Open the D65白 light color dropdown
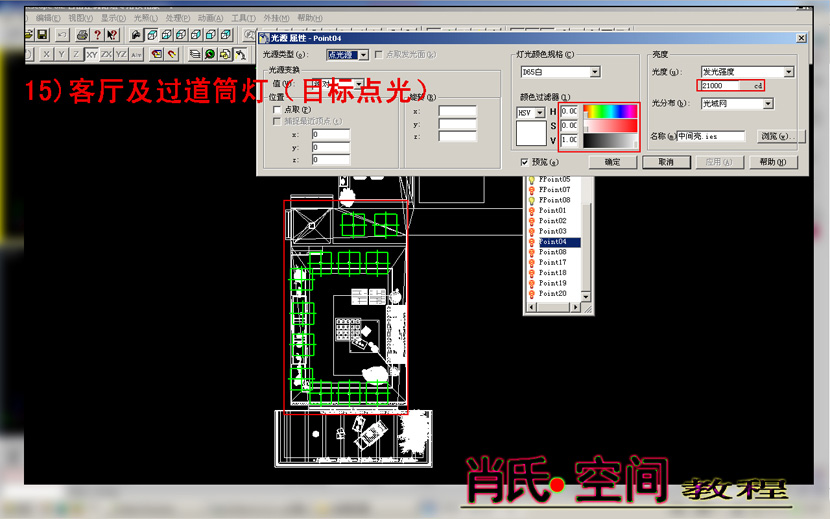This screenshot has width=830, height=519. click(560, 72)
